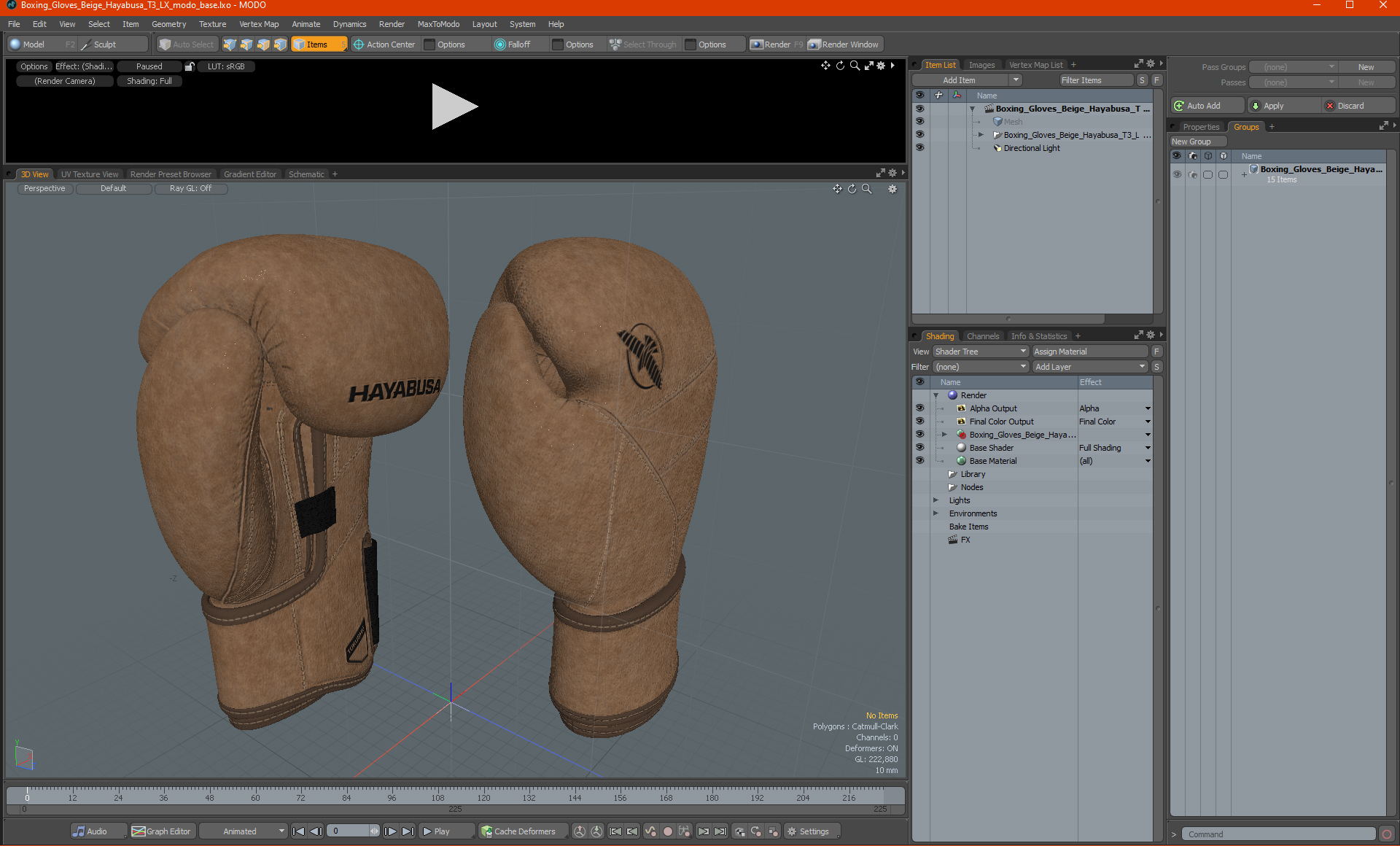Click Apply button
Viewport: 1400px width, 846px height.
pyautogui.click(x=1283, y=106)
